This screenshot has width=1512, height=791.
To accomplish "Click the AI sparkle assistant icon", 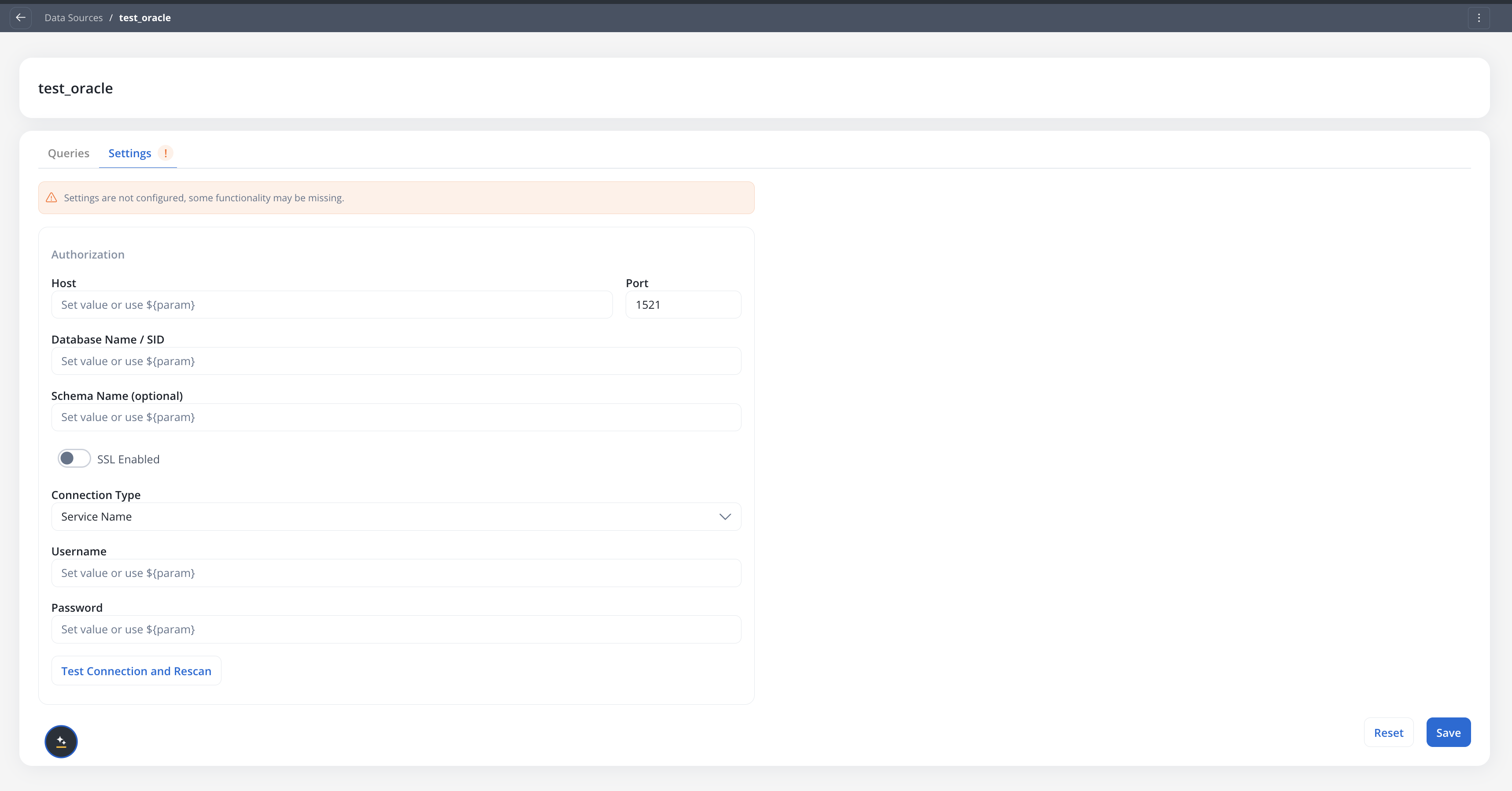I will pos(61,742).
